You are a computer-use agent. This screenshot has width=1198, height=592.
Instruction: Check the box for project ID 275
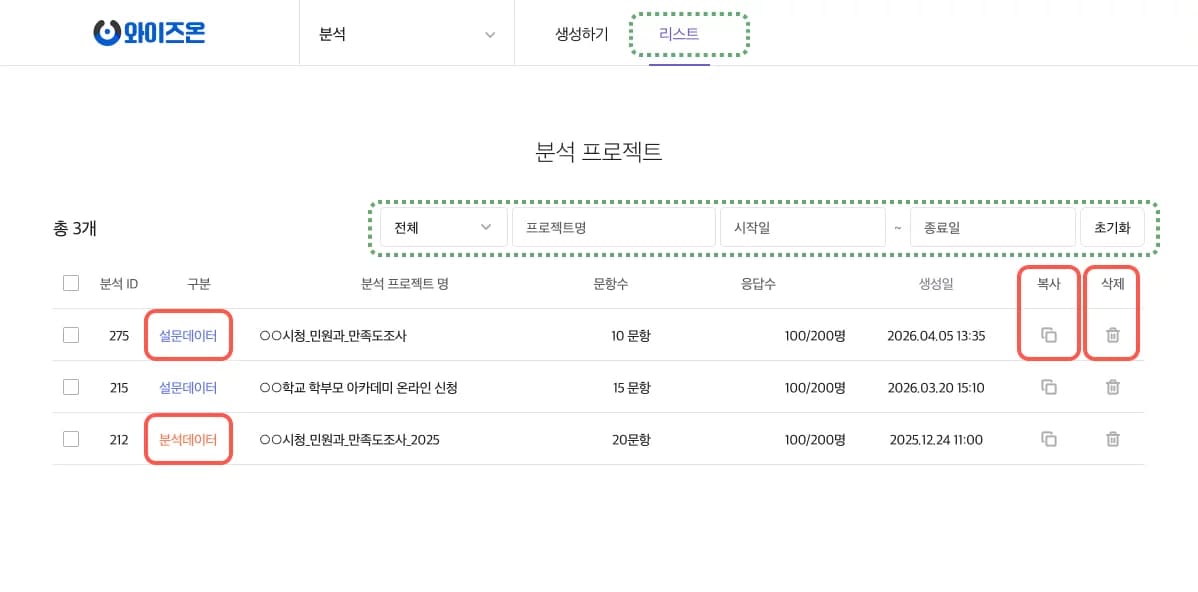(x=71, y=335)
